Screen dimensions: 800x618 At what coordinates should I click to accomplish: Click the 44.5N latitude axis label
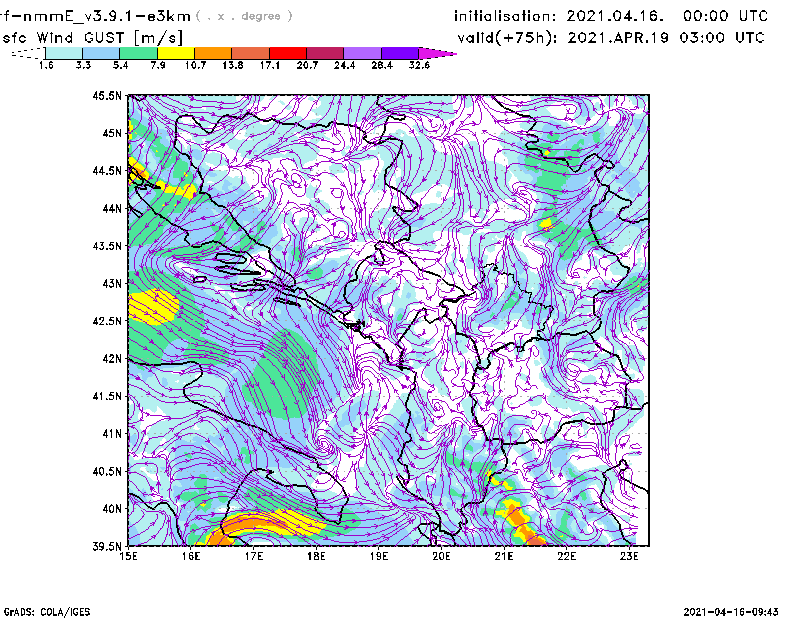[x=107, y=170]
